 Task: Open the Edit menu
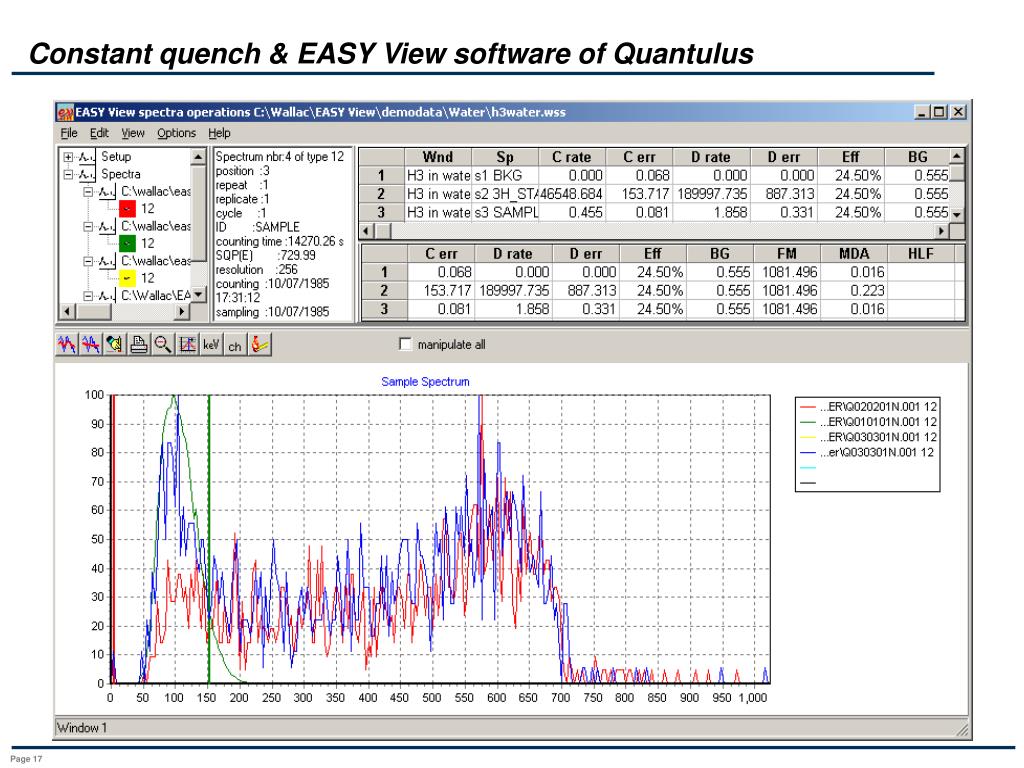click(99, 133)
